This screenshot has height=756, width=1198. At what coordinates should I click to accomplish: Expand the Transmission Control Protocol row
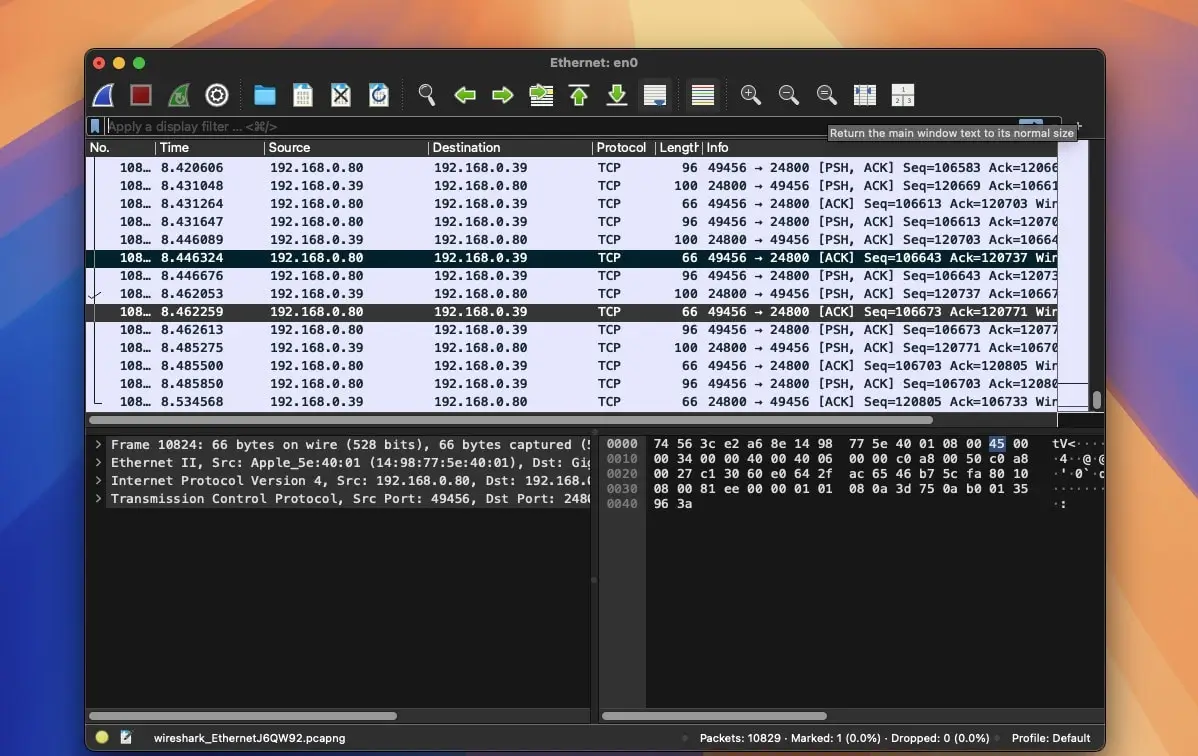click(99, 498)
